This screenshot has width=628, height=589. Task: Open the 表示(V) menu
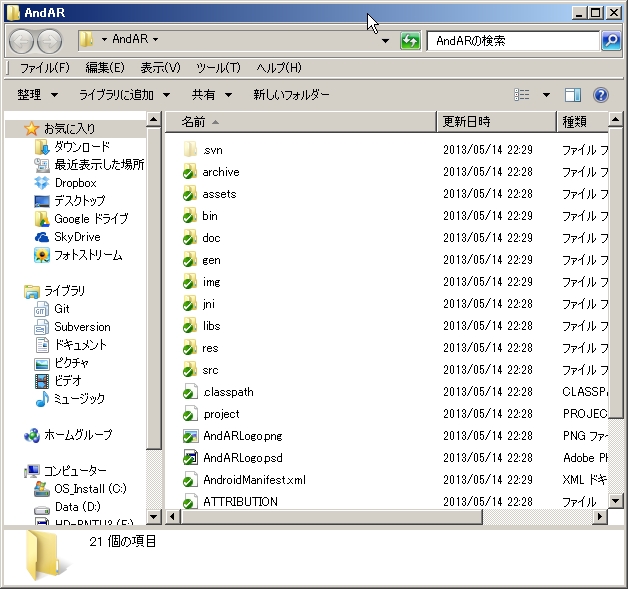(160, 68)
